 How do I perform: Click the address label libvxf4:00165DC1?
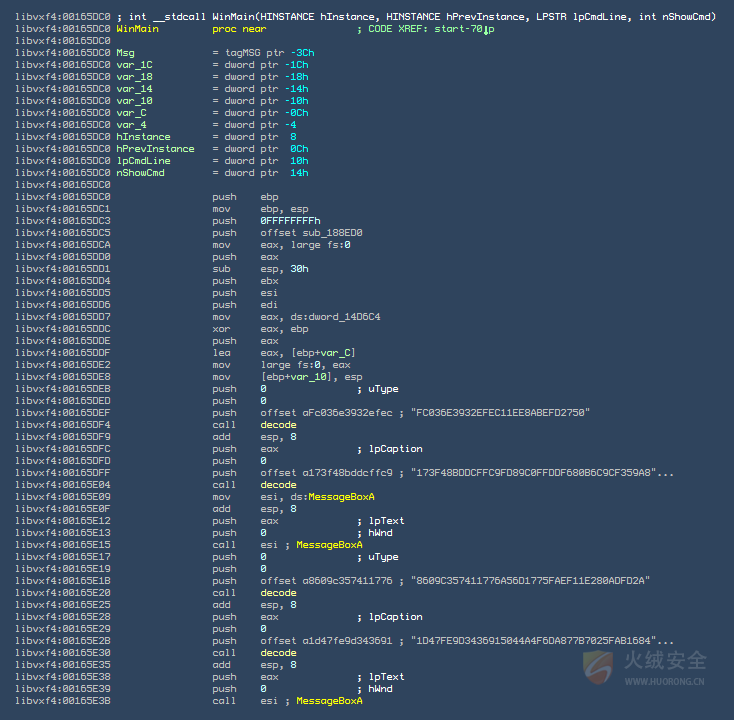pyautogui.click(x=63, y=209)
